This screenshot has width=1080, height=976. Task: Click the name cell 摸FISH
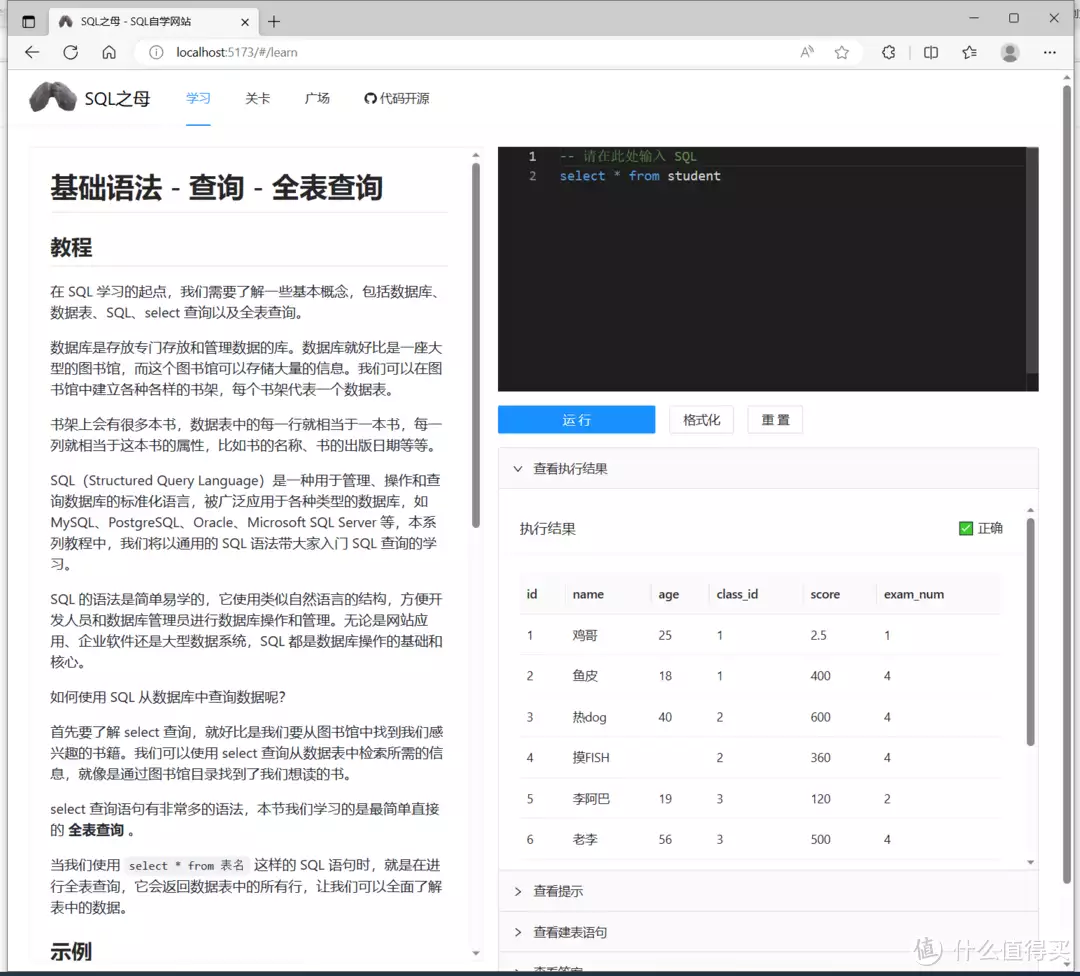coord(591,758)
